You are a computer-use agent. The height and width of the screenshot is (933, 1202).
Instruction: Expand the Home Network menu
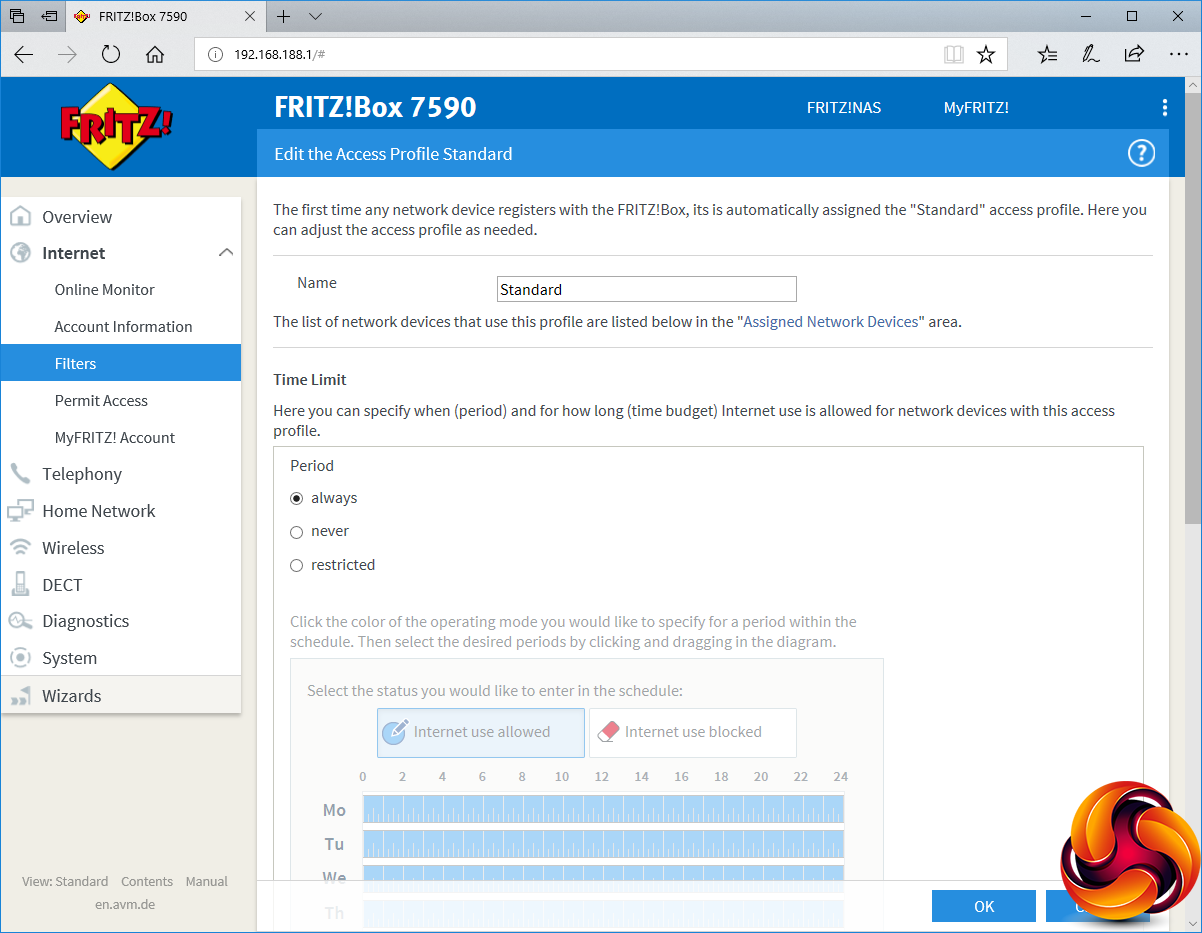98,511
